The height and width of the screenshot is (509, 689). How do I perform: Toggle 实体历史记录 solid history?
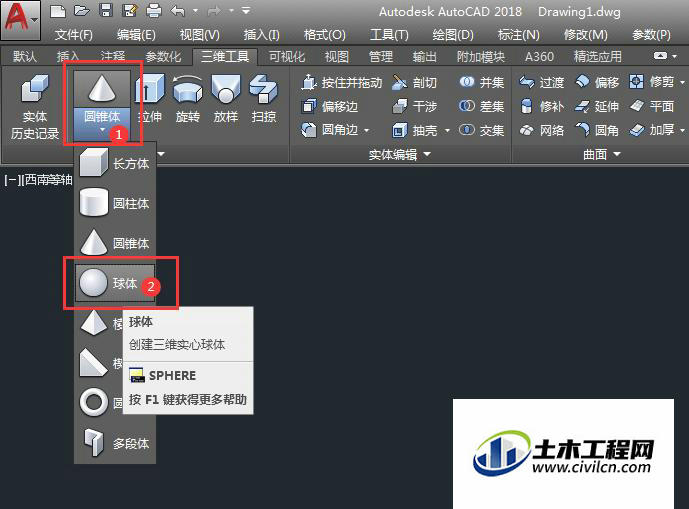point(35,107)
